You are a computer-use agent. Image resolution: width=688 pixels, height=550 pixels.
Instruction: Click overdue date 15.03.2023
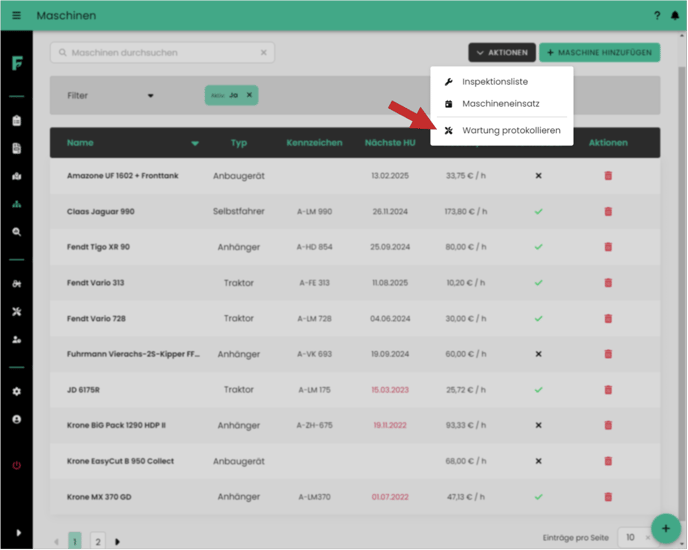point(390,390)
